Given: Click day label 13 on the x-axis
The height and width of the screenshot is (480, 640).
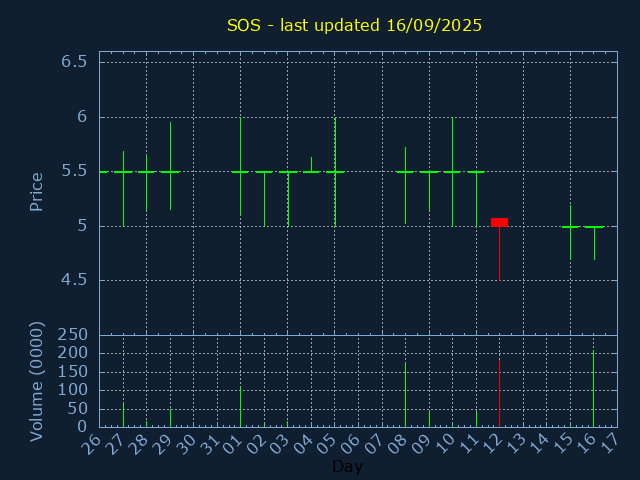Looking at the screenshot, I should 514,444.
